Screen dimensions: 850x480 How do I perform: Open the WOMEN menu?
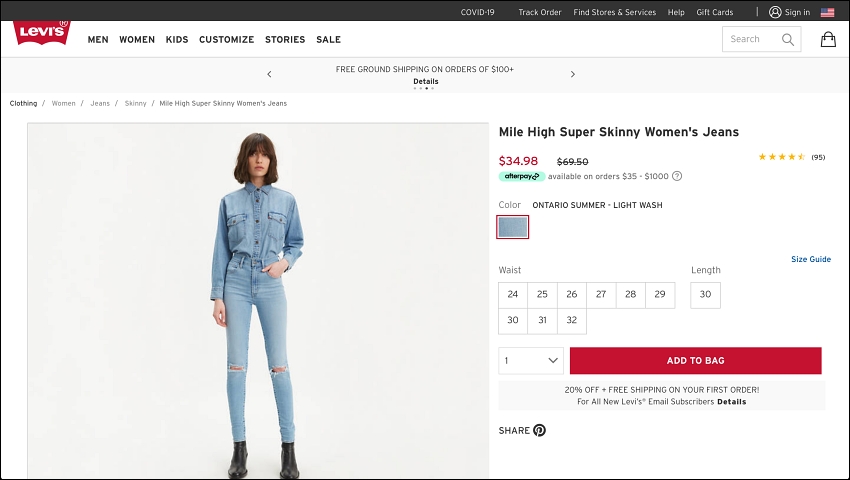pyautogui.click(x=137, y=40)
